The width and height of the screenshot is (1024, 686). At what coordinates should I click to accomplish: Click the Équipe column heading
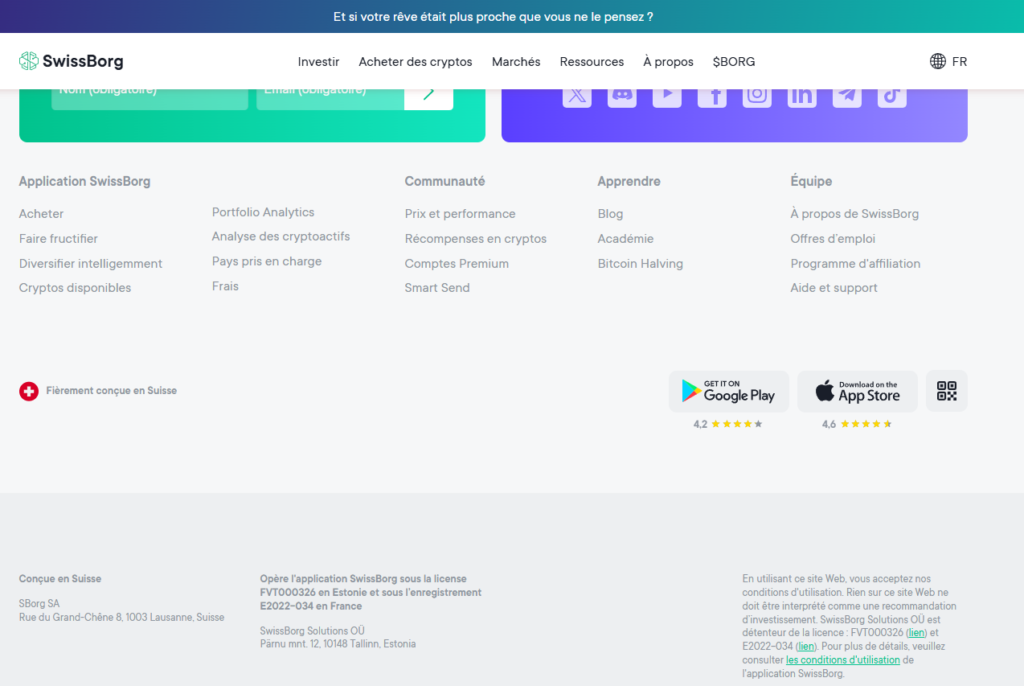coord(811,182)
